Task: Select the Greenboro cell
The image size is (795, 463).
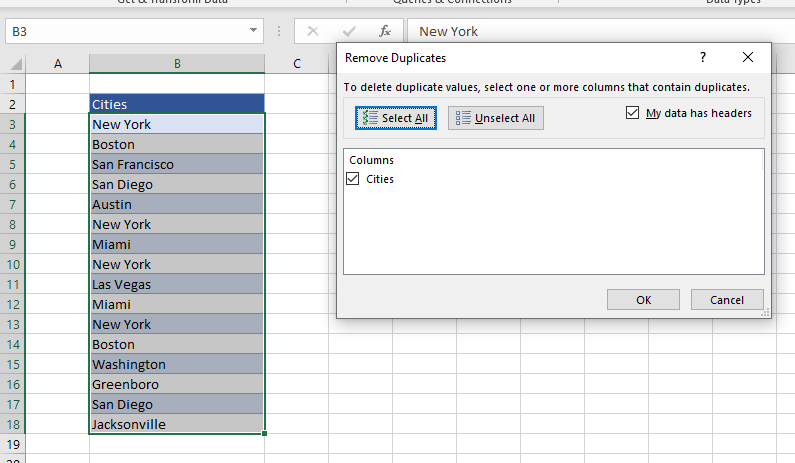Action: [177, 384]
